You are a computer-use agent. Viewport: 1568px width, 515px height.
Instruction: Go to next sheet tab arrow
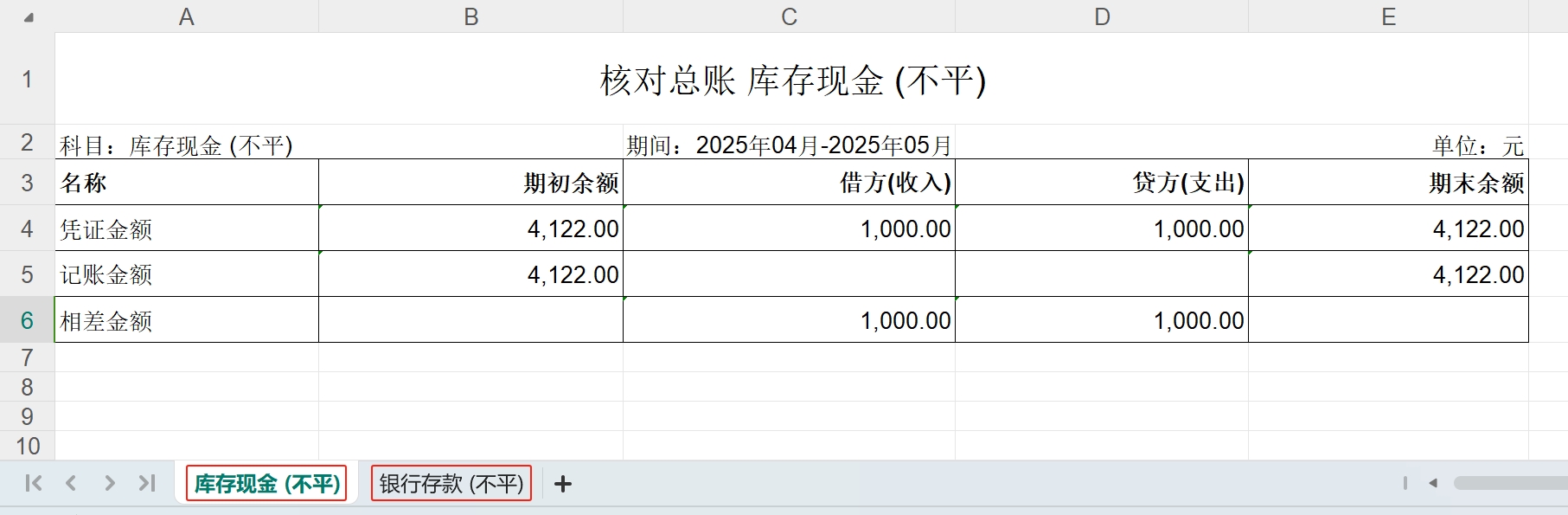[x=109, y=483]
